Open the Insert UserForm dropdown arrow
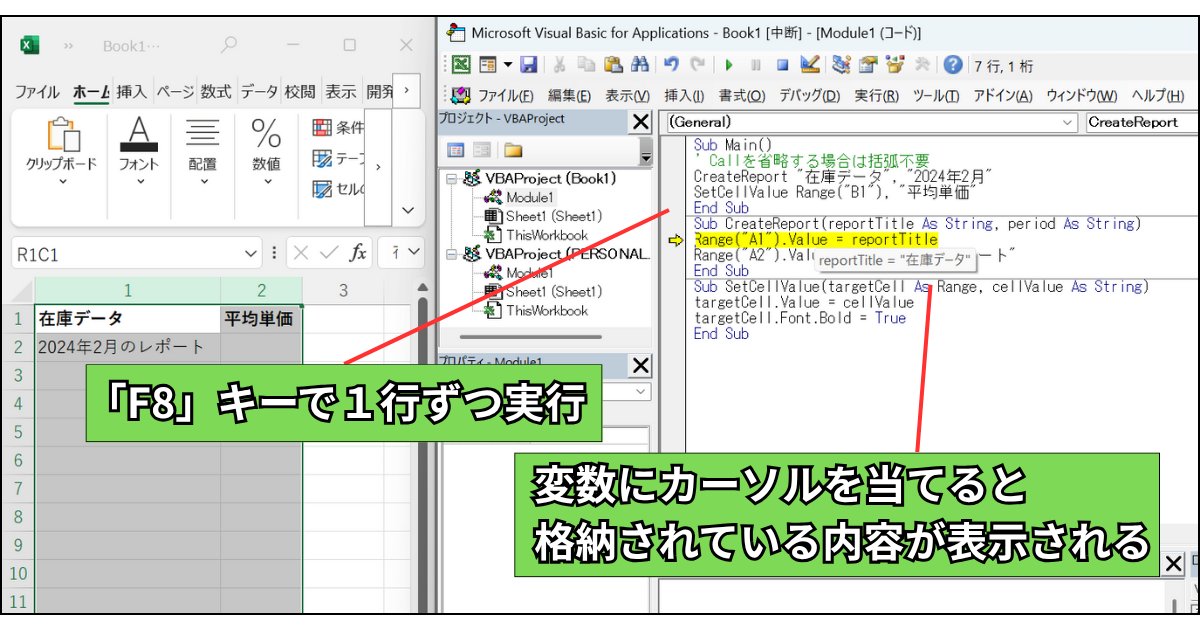The image size is (1200, 630). [x=507, y=65]
